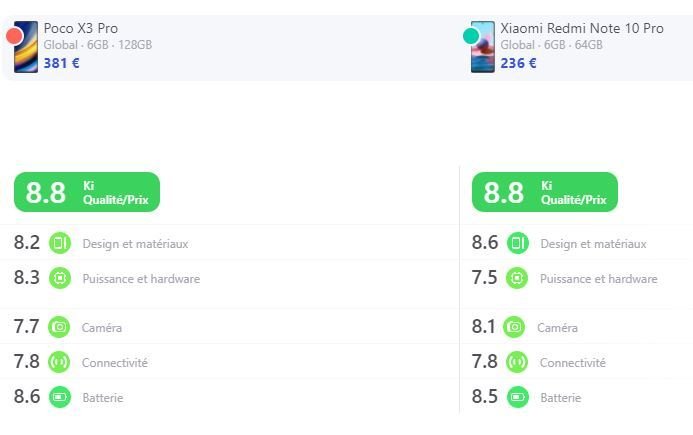The image size is (693, 435).
Task: Click Poco X3 Pro 8.8 Ki Qualité/Prix badge
Action: (87, 192)
